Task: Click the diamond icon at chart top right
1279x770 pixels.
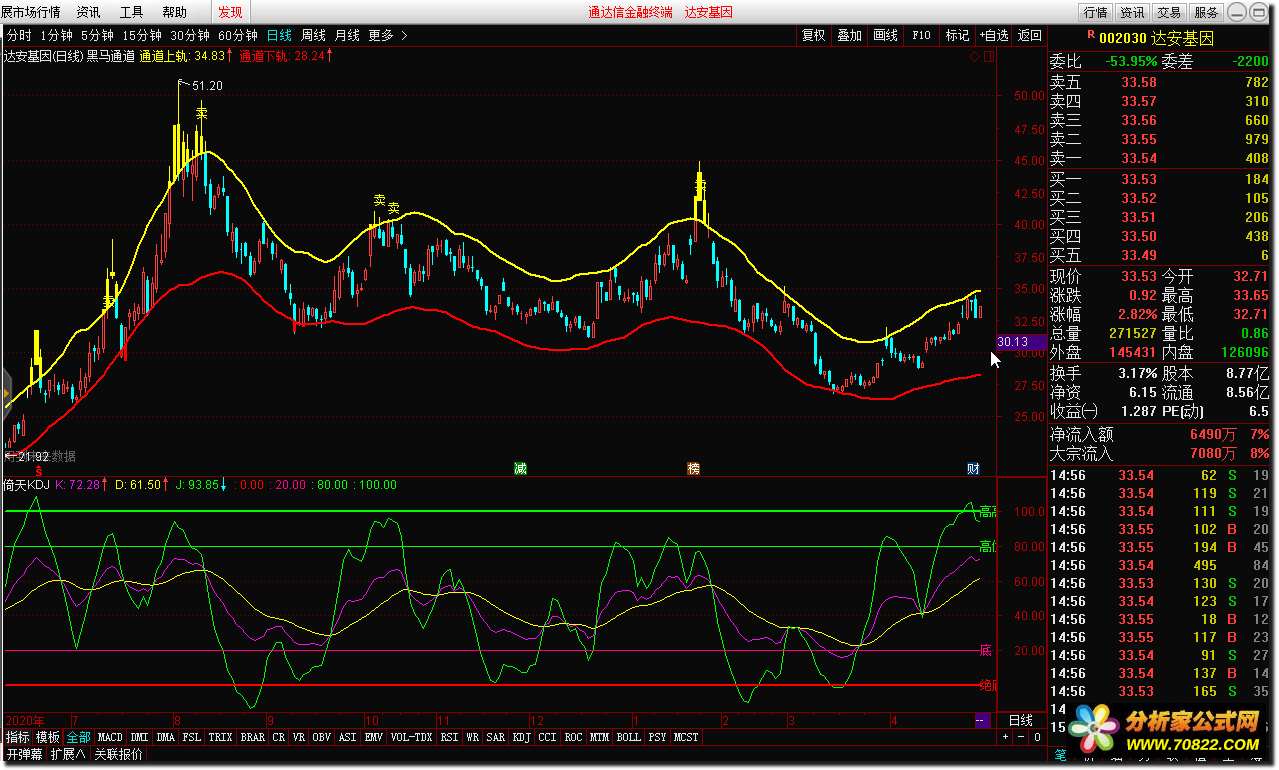Action: [x=975, y=57]
